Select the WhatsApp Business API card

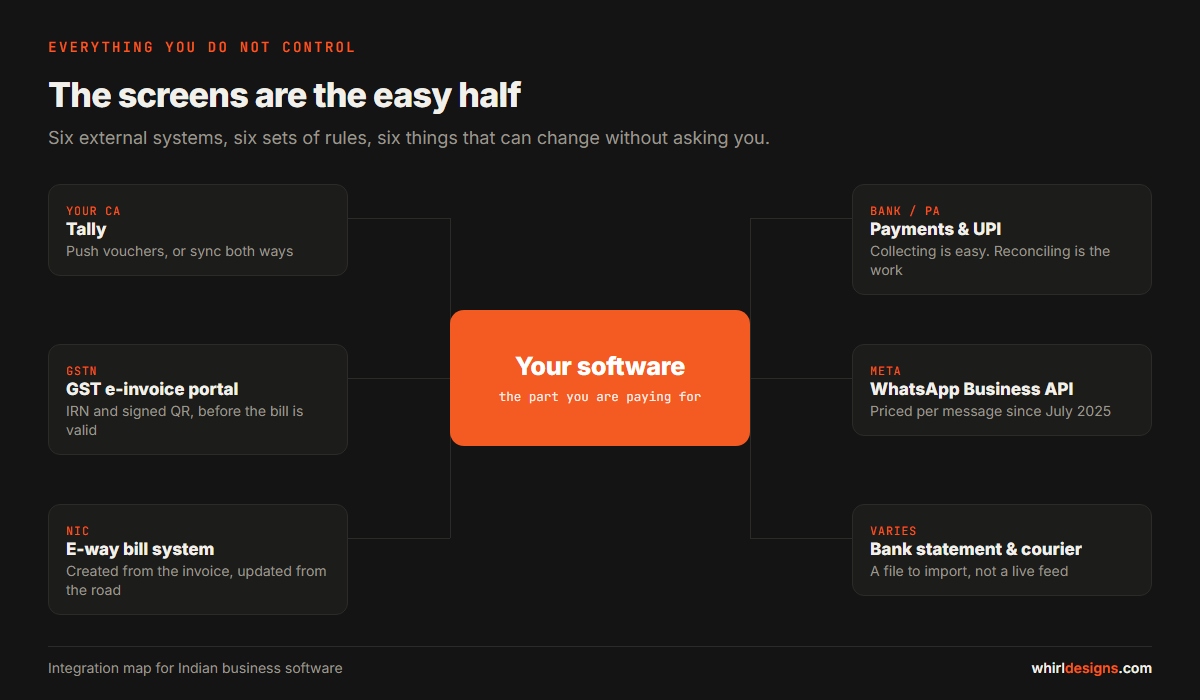coord(1002,390)
